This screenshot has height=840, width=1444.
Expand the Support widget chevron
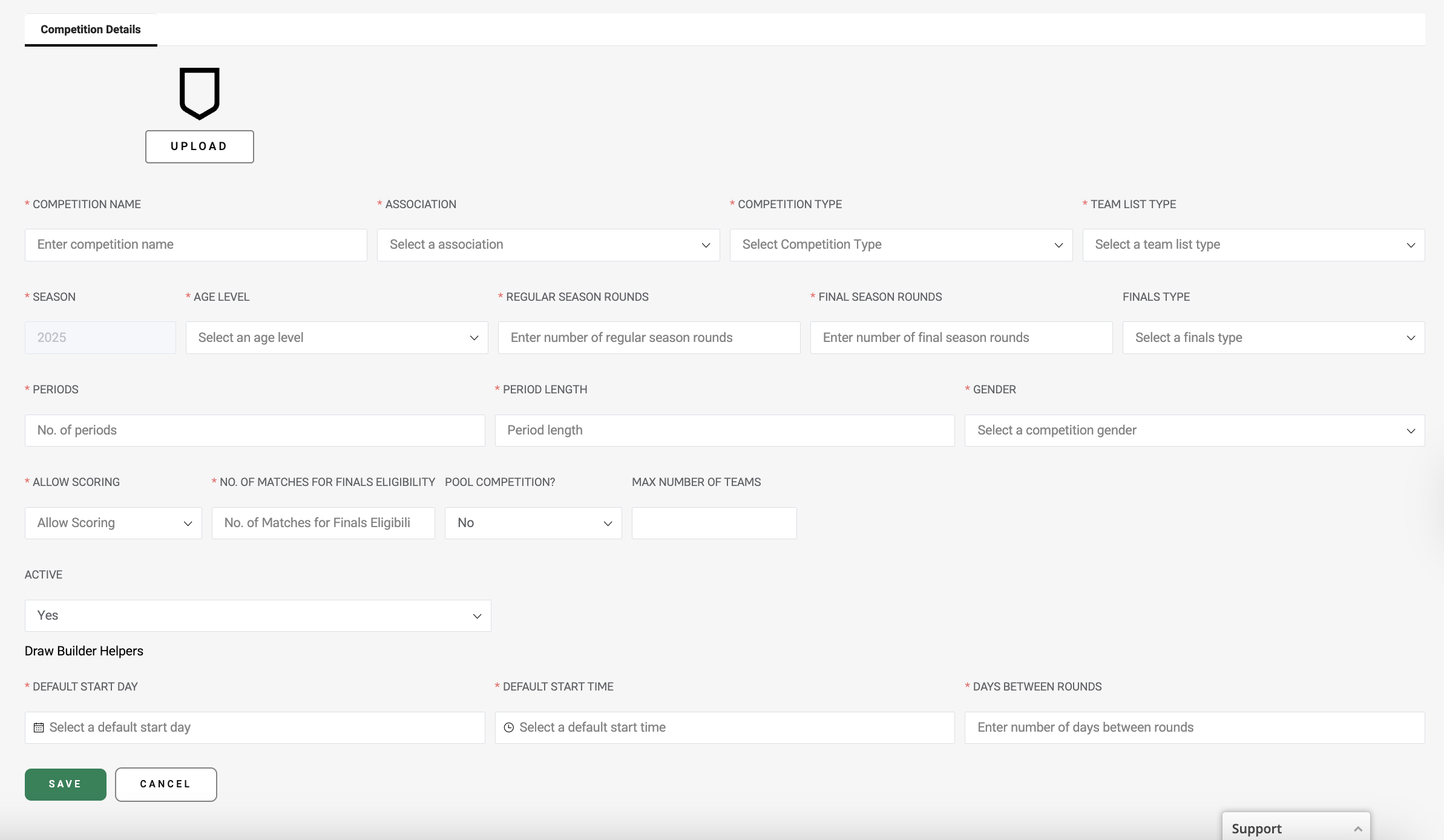[1357, 829]
